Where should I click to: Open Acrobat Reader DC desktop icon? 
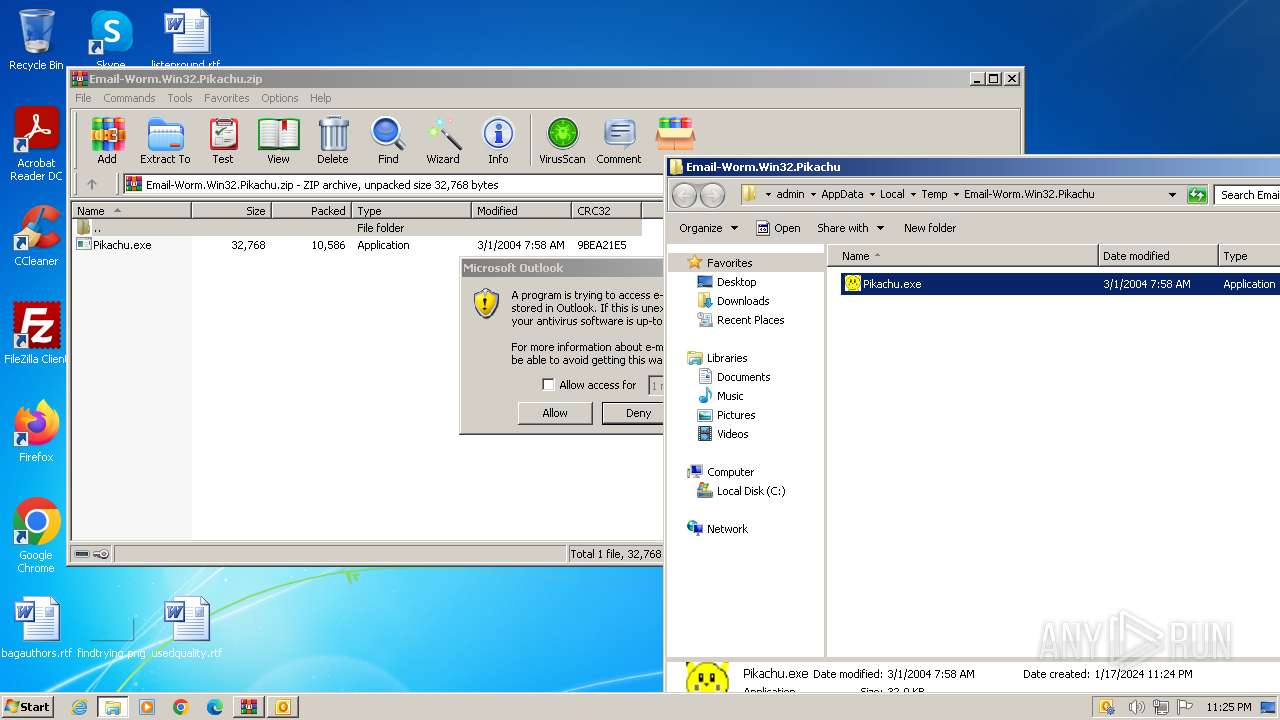[36, 144]
